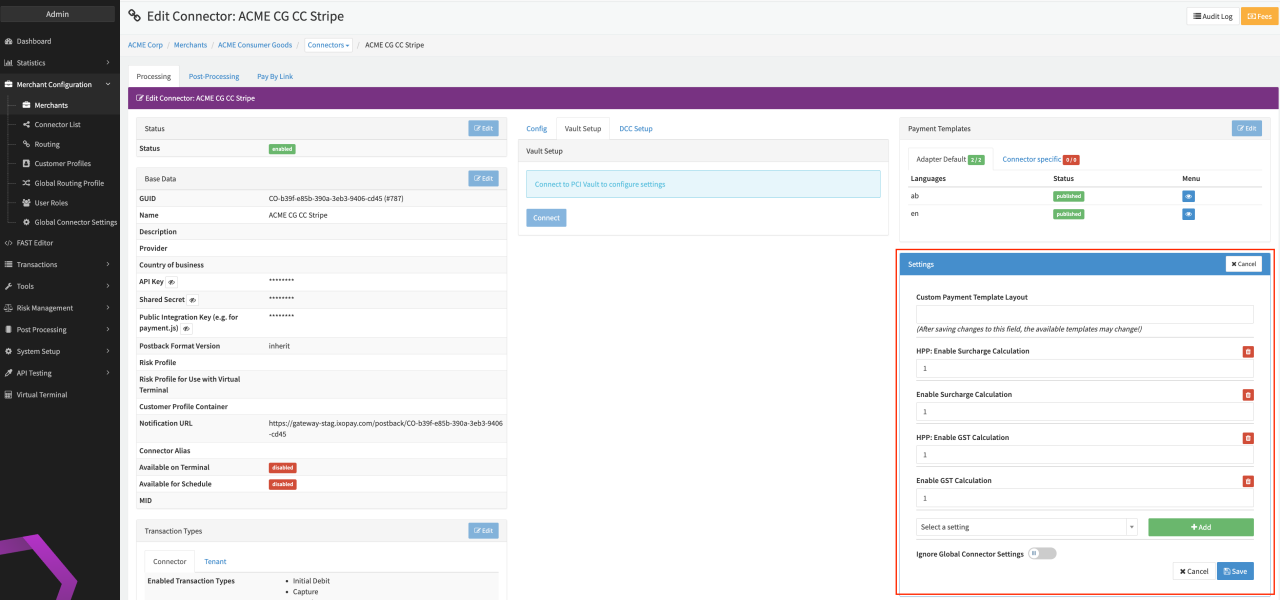Screen dimensions: 1280x600
Task: Toggle Ignore Global Connector Settings switch
Action: click(x=1042, y=553)
